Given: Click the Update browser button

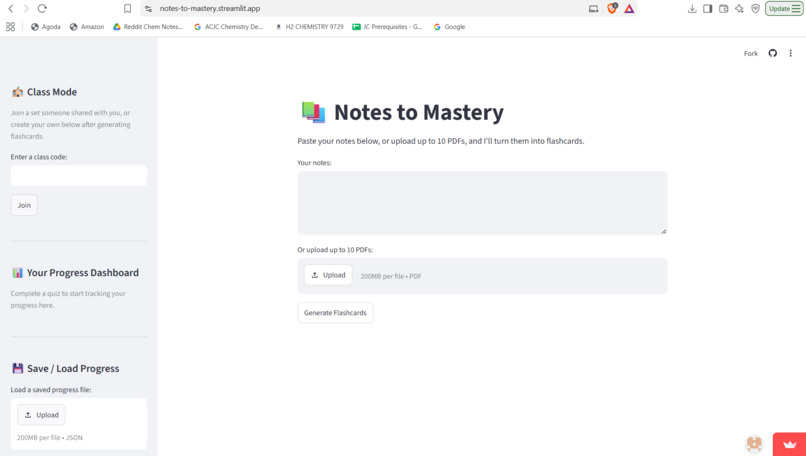Looking at the screenshot, I should pos(784,8).
